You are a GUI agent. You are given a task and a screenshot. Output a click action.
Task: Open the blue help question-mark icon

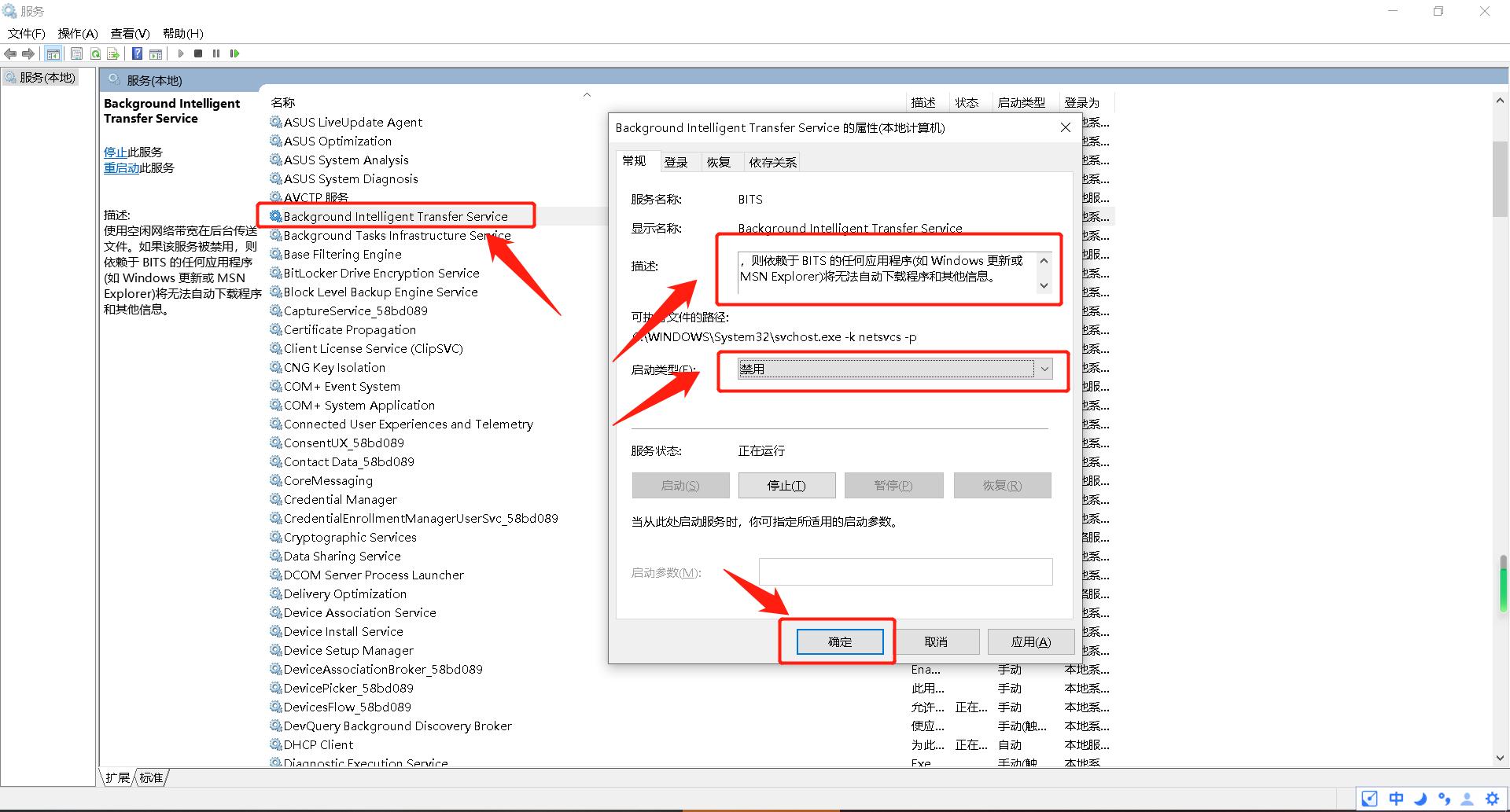tap(137, 53)
